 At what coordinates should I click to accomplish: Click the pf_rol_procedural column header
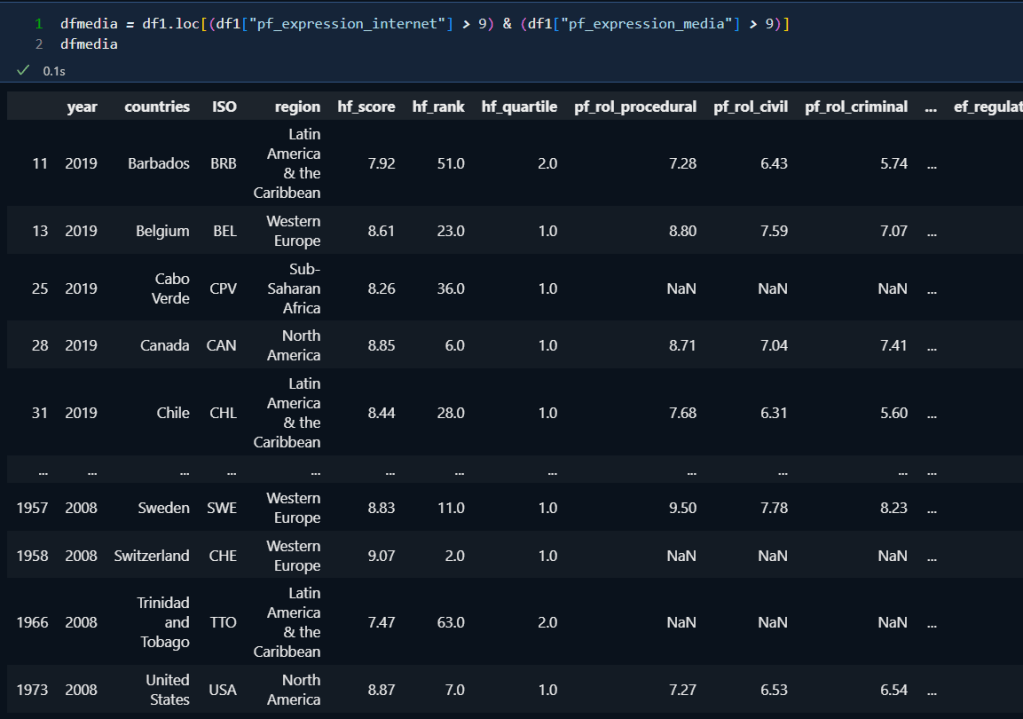[x=635, y=107]
